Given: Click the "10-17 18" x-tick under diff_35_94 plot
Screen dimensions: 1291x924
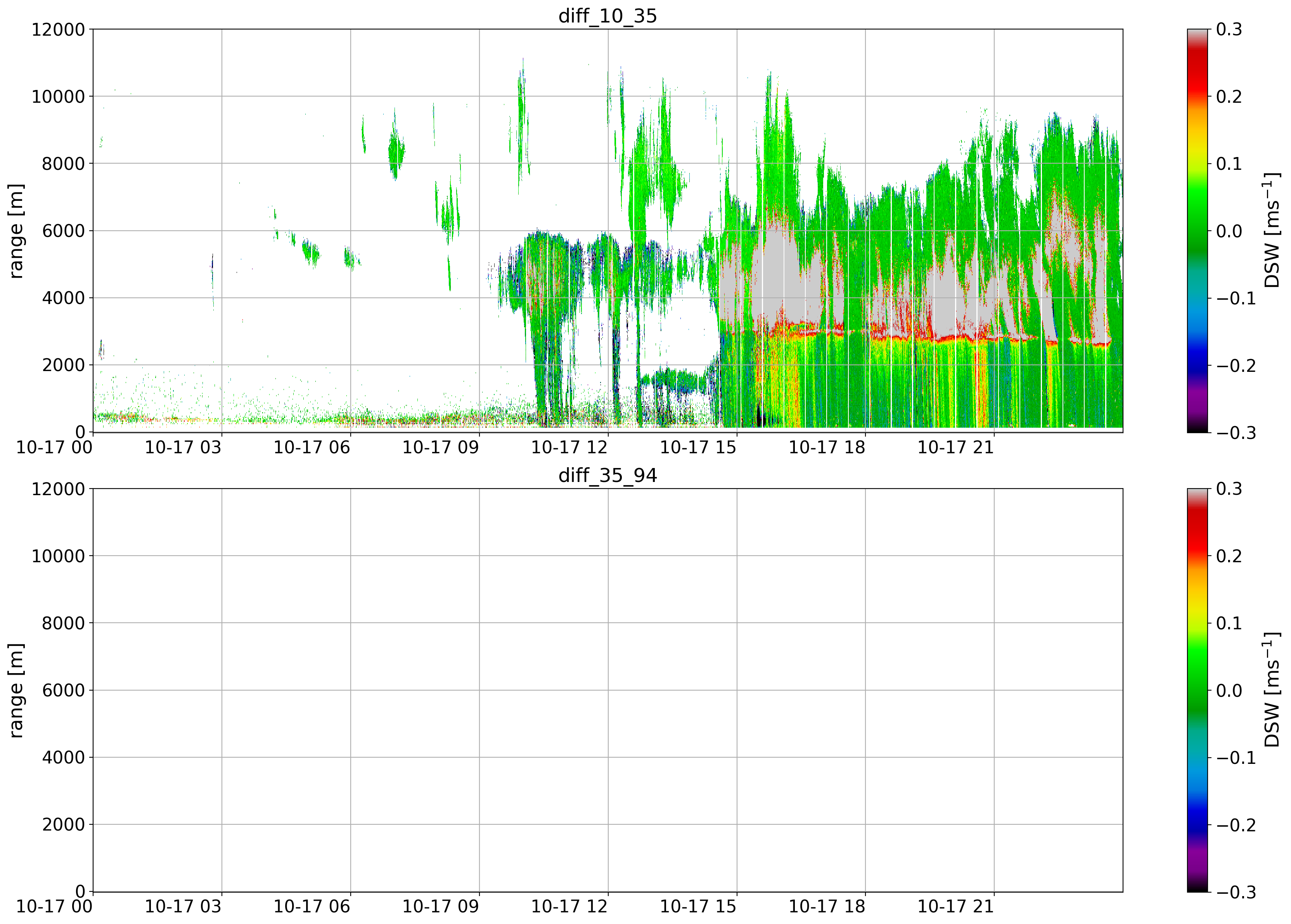Looking at the screenshot, I should pyautogui.click(x=827, y=907).
